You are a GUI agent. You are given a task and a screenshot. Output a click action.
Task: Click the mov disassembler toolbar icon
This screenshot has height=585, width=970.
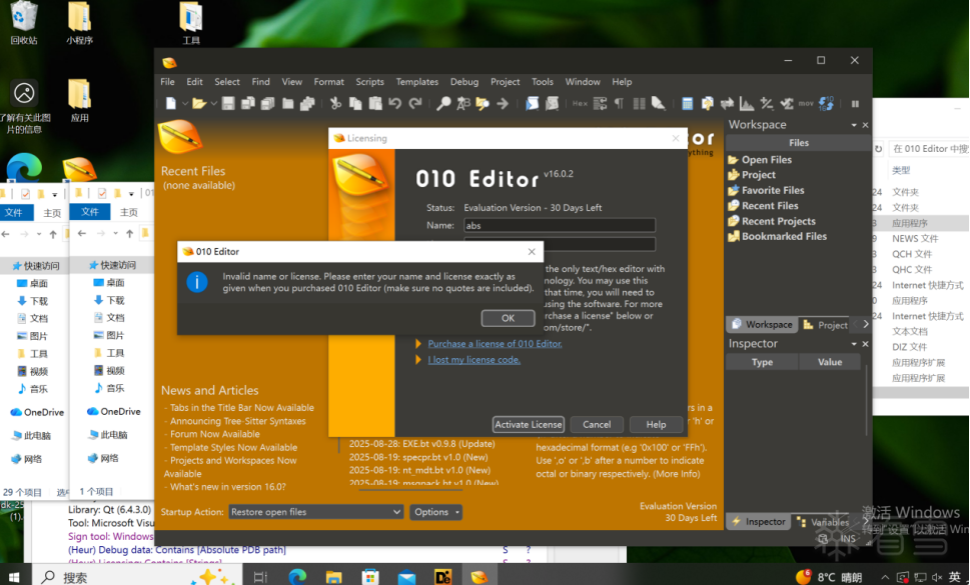pyautogui.click(x=806, y=104)
